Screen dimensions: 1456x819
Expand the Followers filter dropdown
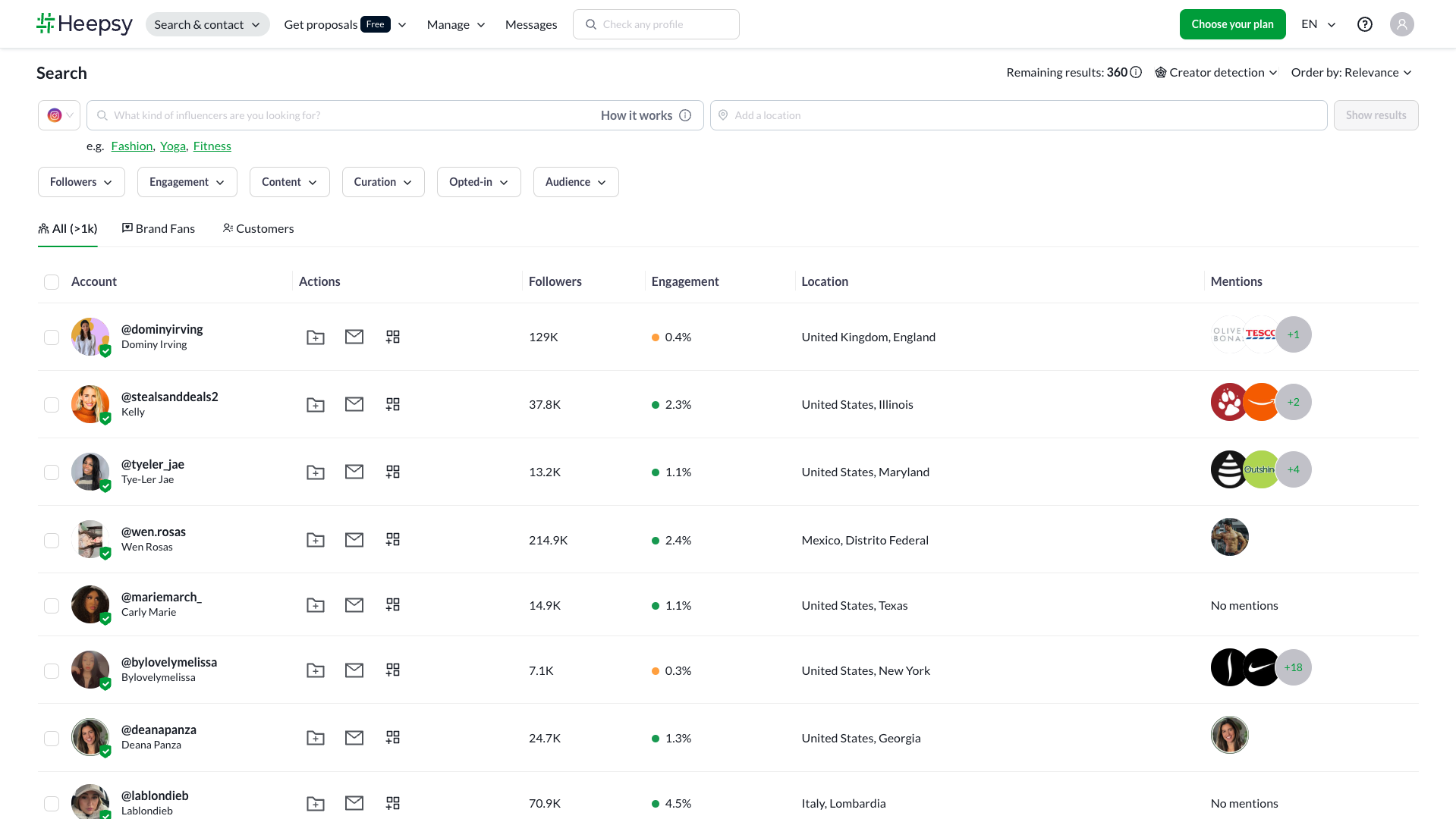click(x=81, y=182)
